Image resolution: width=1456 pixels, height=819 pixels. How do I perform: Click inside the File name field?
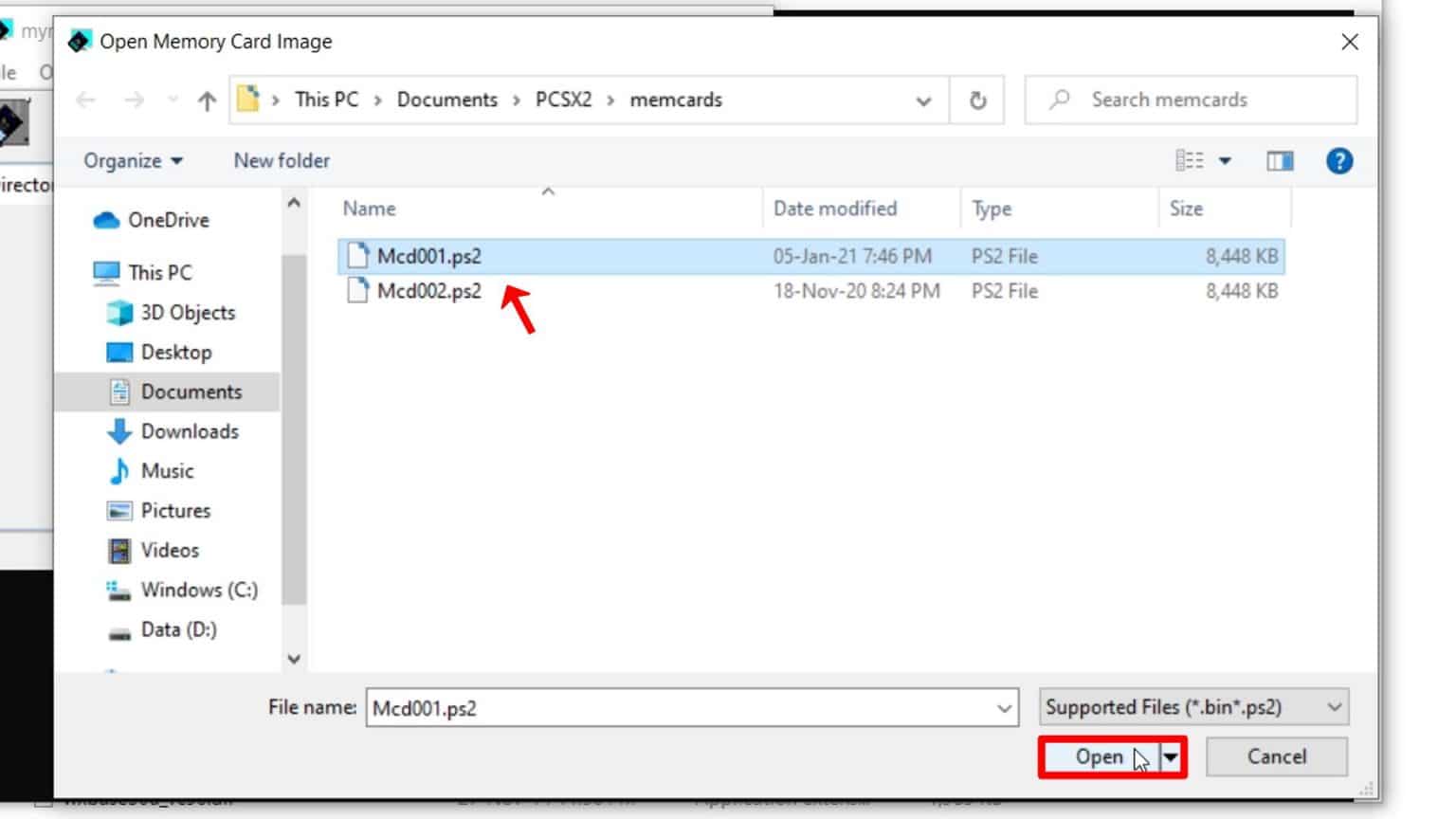click(x=664, y=706)
